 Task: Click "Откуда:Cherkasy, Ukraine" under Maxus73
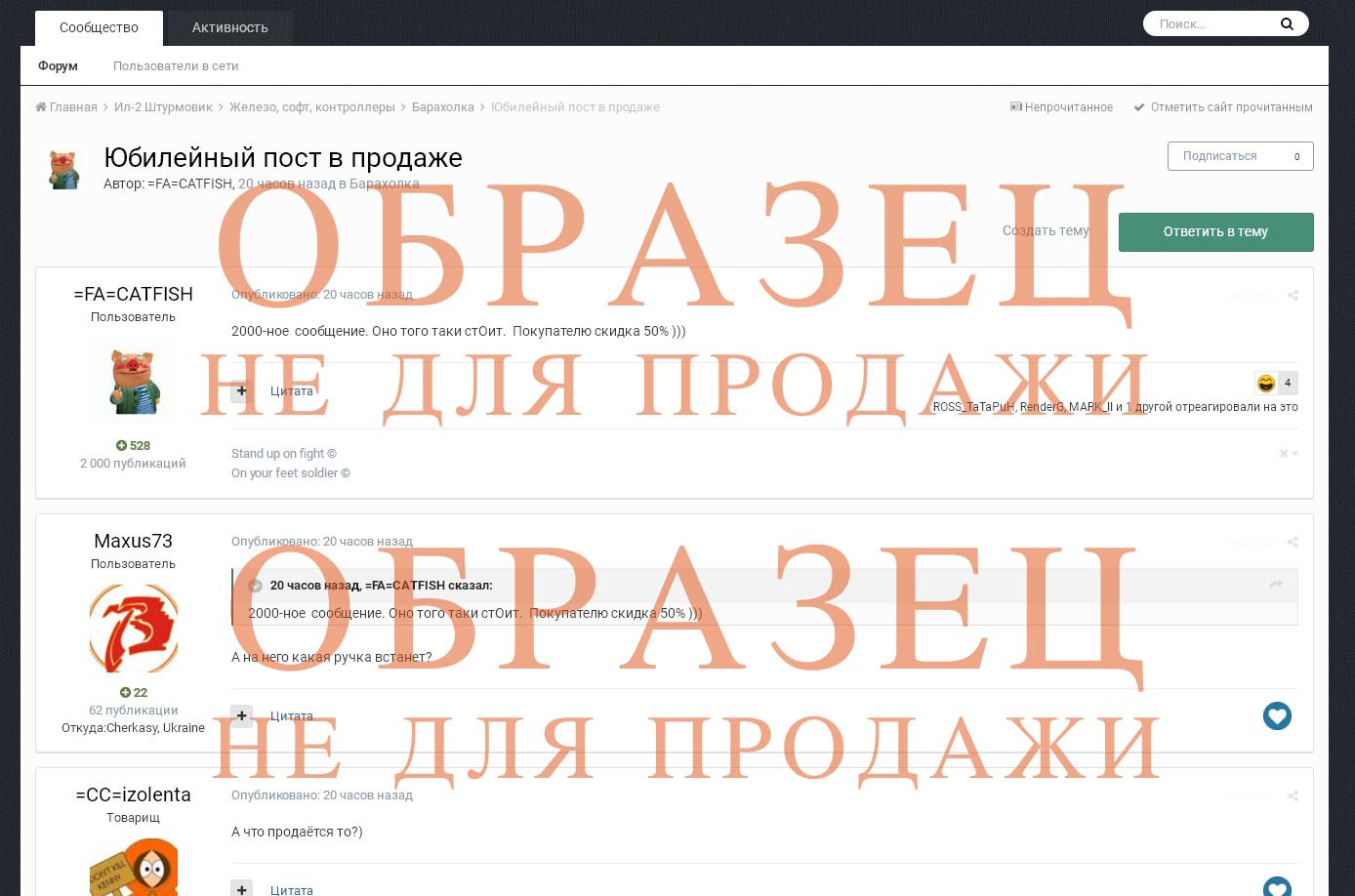click(x=133, y=728)
